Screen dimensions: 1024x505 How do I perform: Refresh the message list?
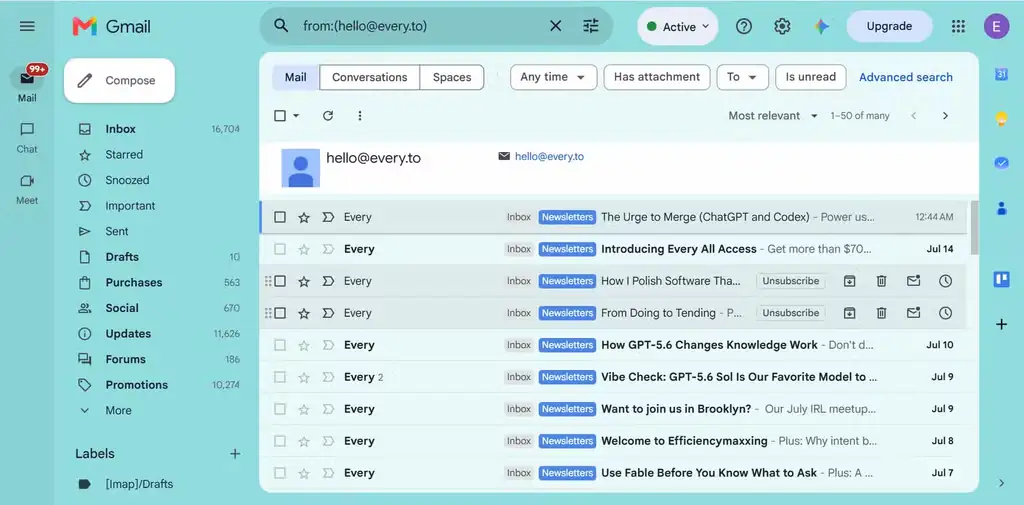click(x=328, y=116)
